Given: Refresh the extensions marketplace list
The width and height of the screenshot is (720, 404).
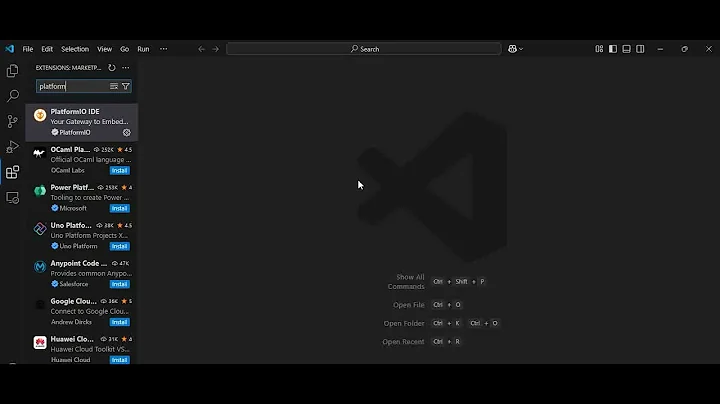Looking at the screenshot, I should (x=112, y=67).
